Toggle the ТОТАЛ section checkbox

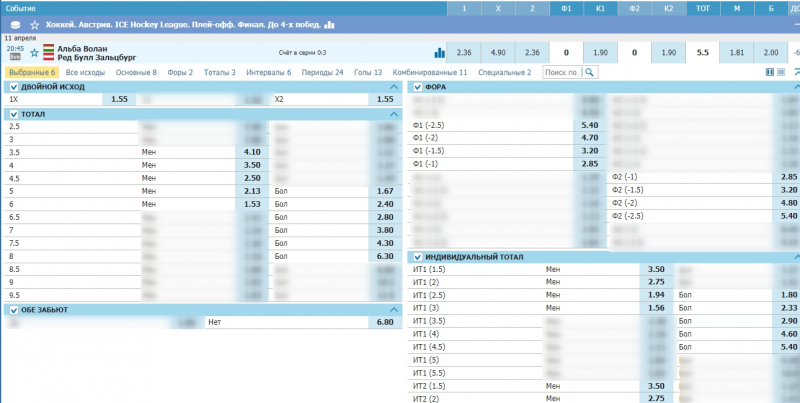coord(13,114)
